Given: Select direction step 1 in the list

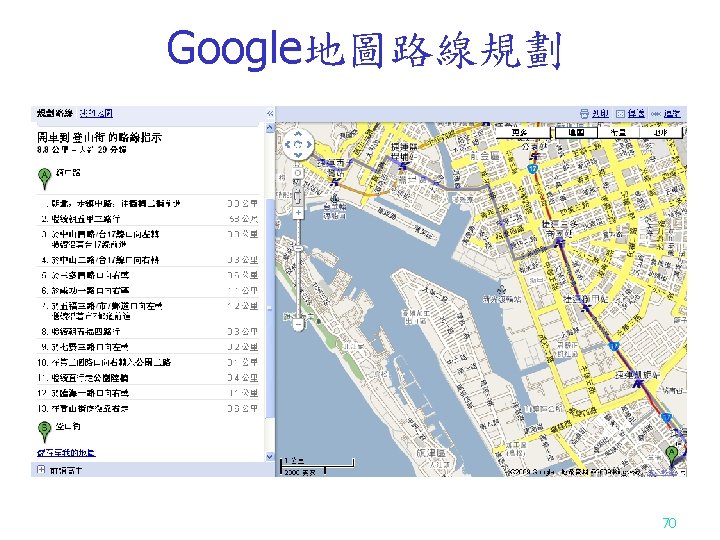Looking at the screenshot, I should 147,203.
